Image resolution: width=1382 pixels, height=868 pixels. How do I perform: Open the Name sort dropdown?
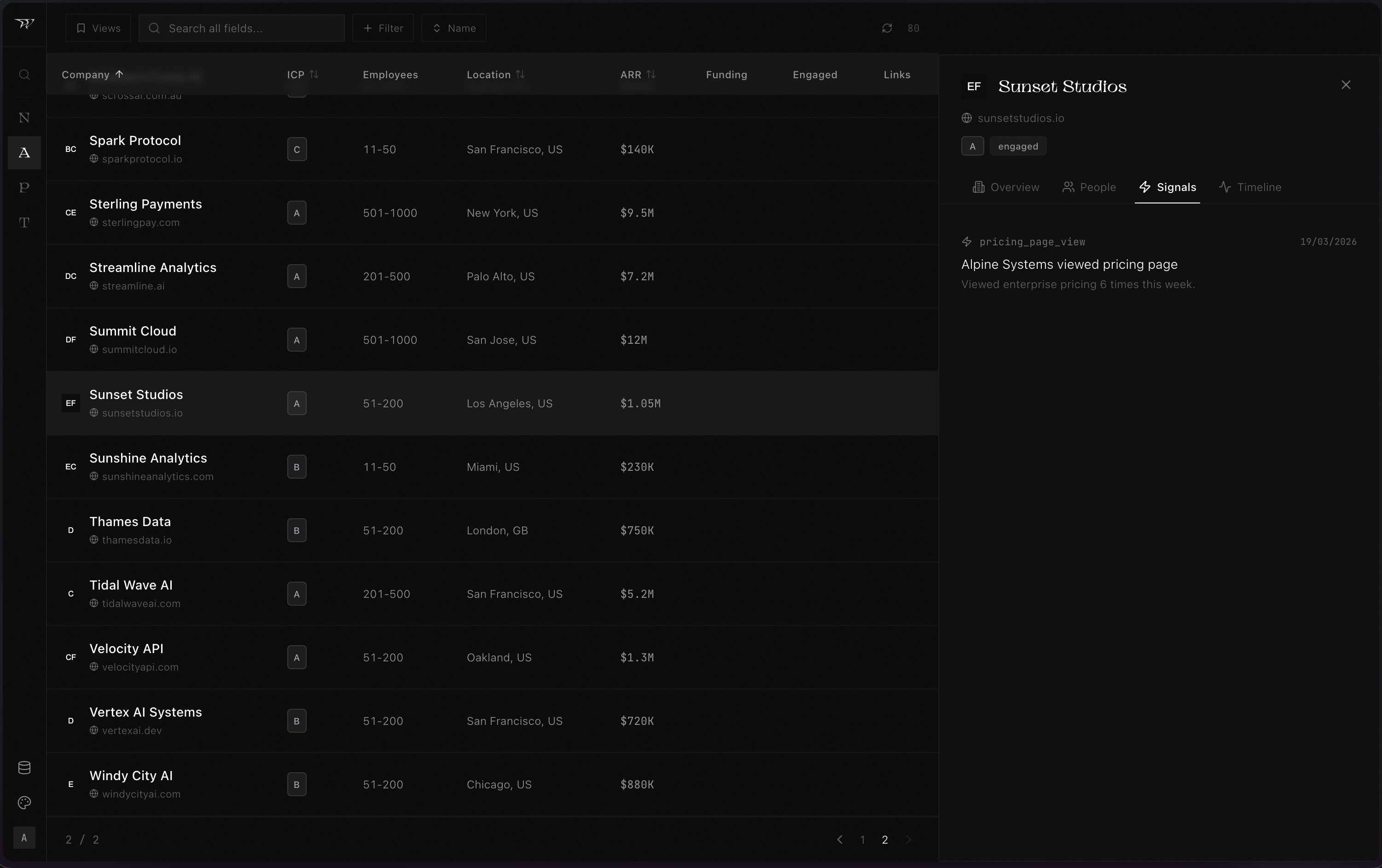pyautogui.click(x=453, y=28)
